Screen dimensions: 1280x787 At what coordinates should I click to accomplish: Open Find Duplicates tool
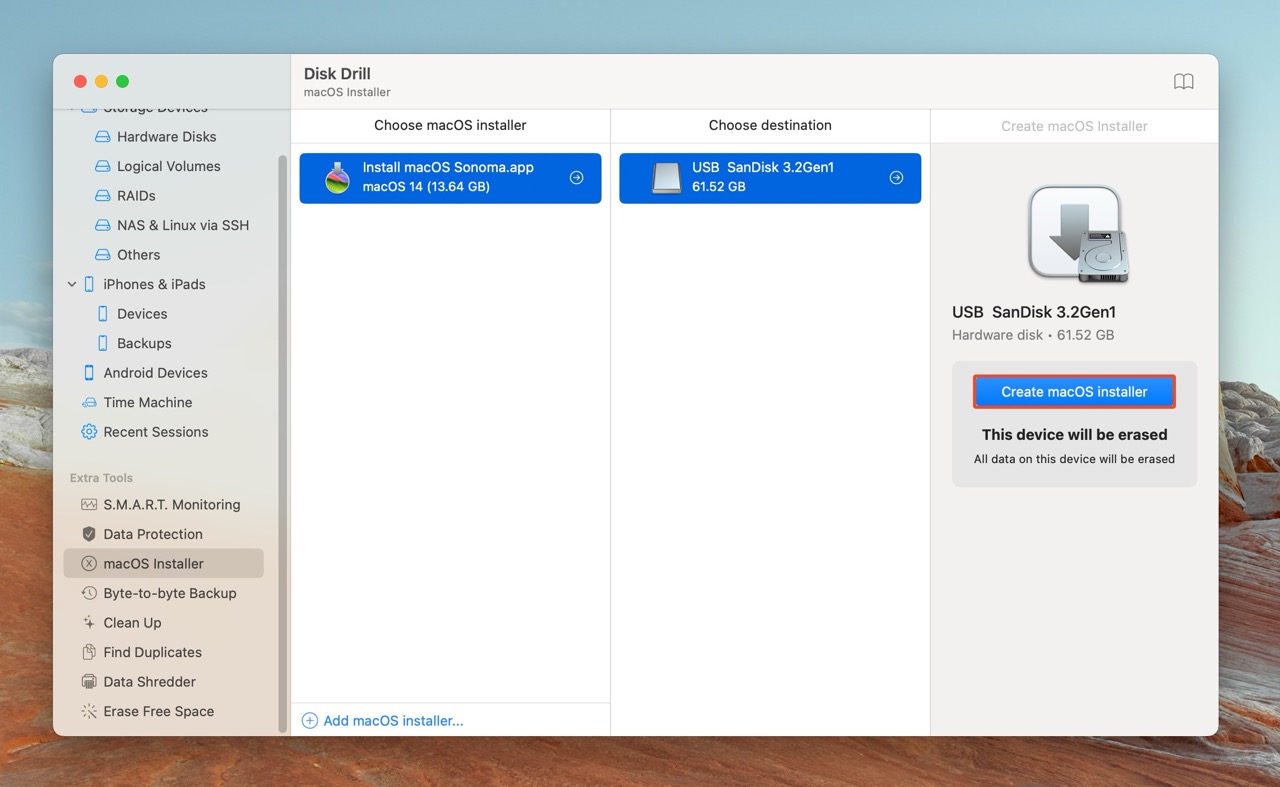click(153, 652)
